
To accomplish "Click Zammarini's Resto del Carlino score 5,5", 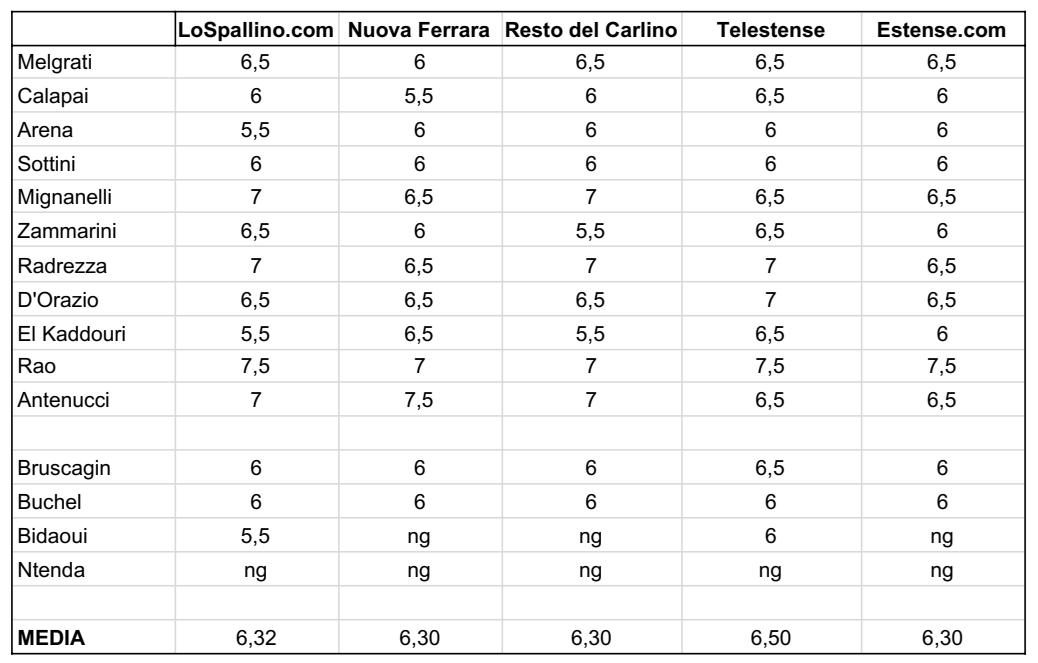I will pyautogui.click(x=591, y=231).
